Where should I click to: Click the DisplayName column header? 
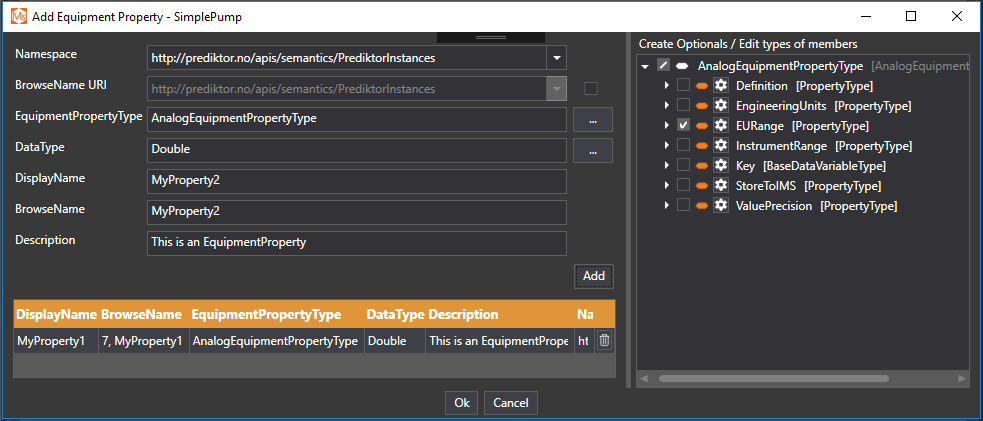[x=56, y=314]
